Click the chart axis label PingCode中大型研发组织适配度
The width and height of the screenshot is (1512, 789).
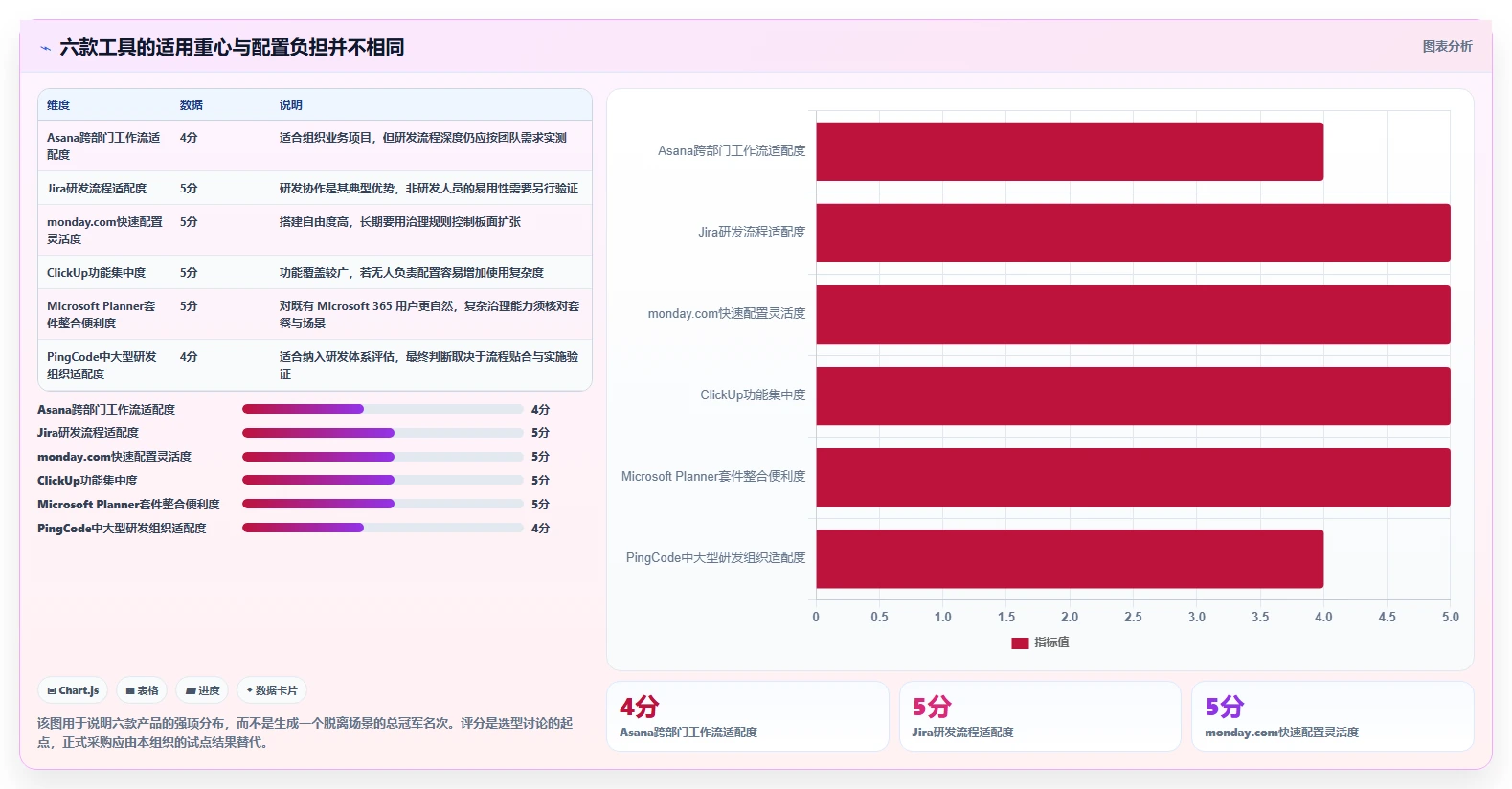tap(716, 558)
